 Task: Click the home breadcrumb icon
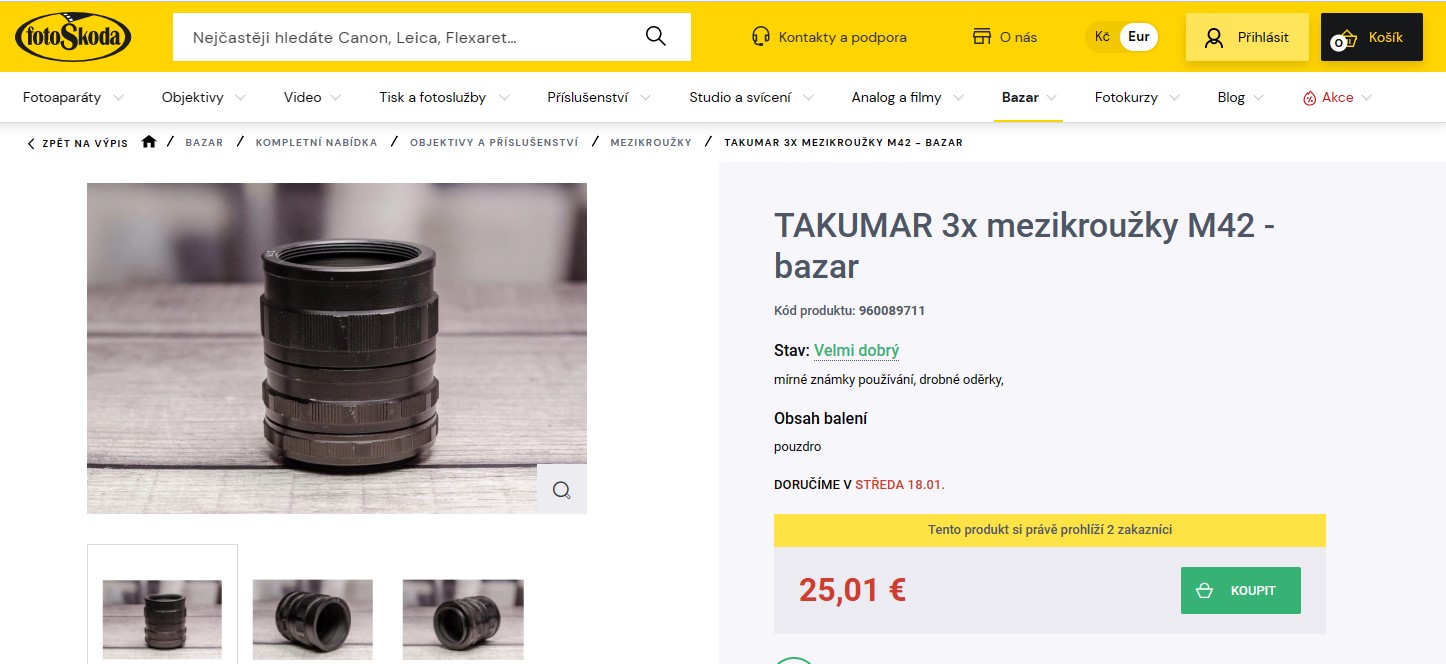click(149, 142)
